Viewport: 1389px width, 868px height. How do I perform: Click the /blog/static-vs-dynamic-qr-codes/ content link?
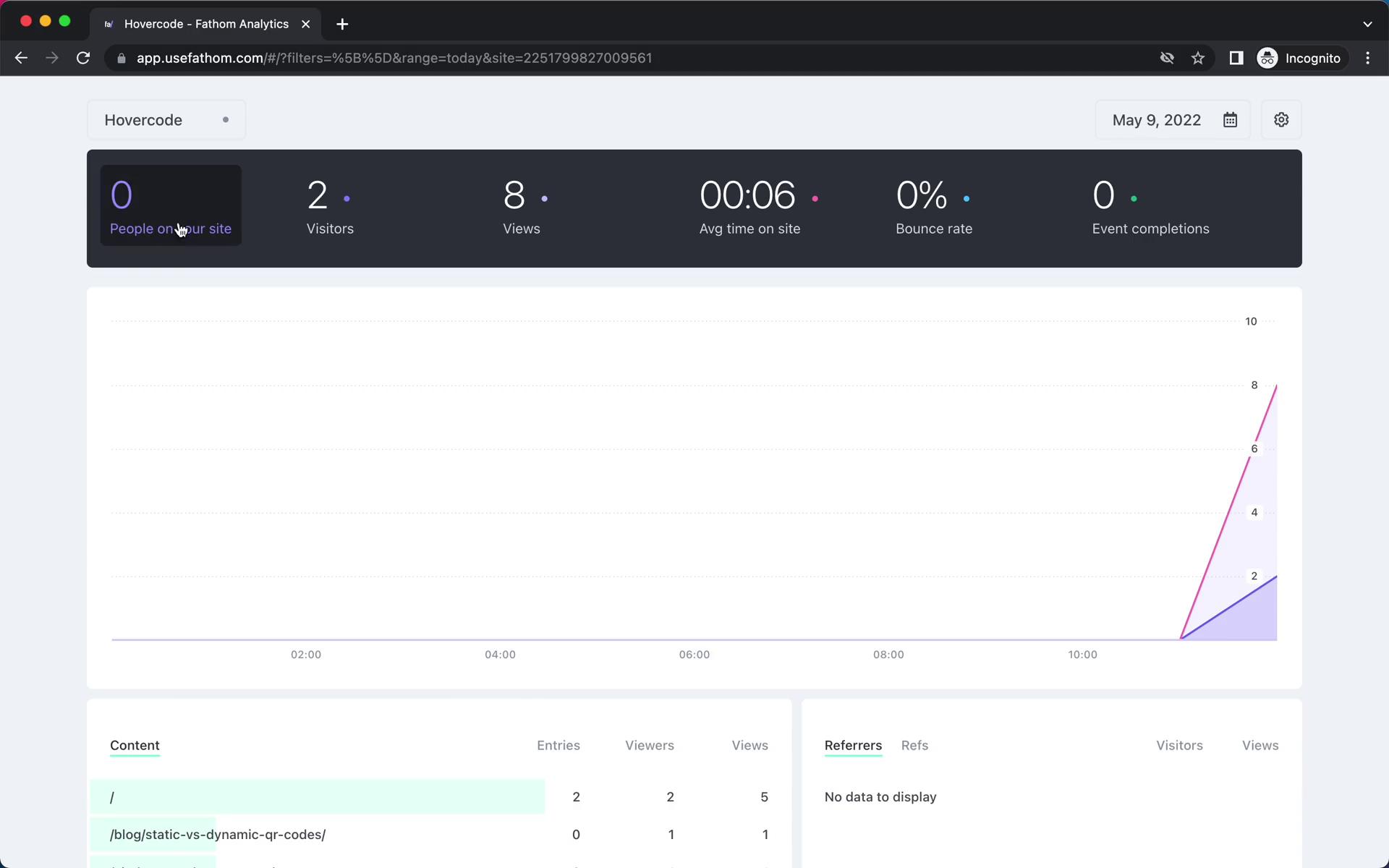coord(217,834)
